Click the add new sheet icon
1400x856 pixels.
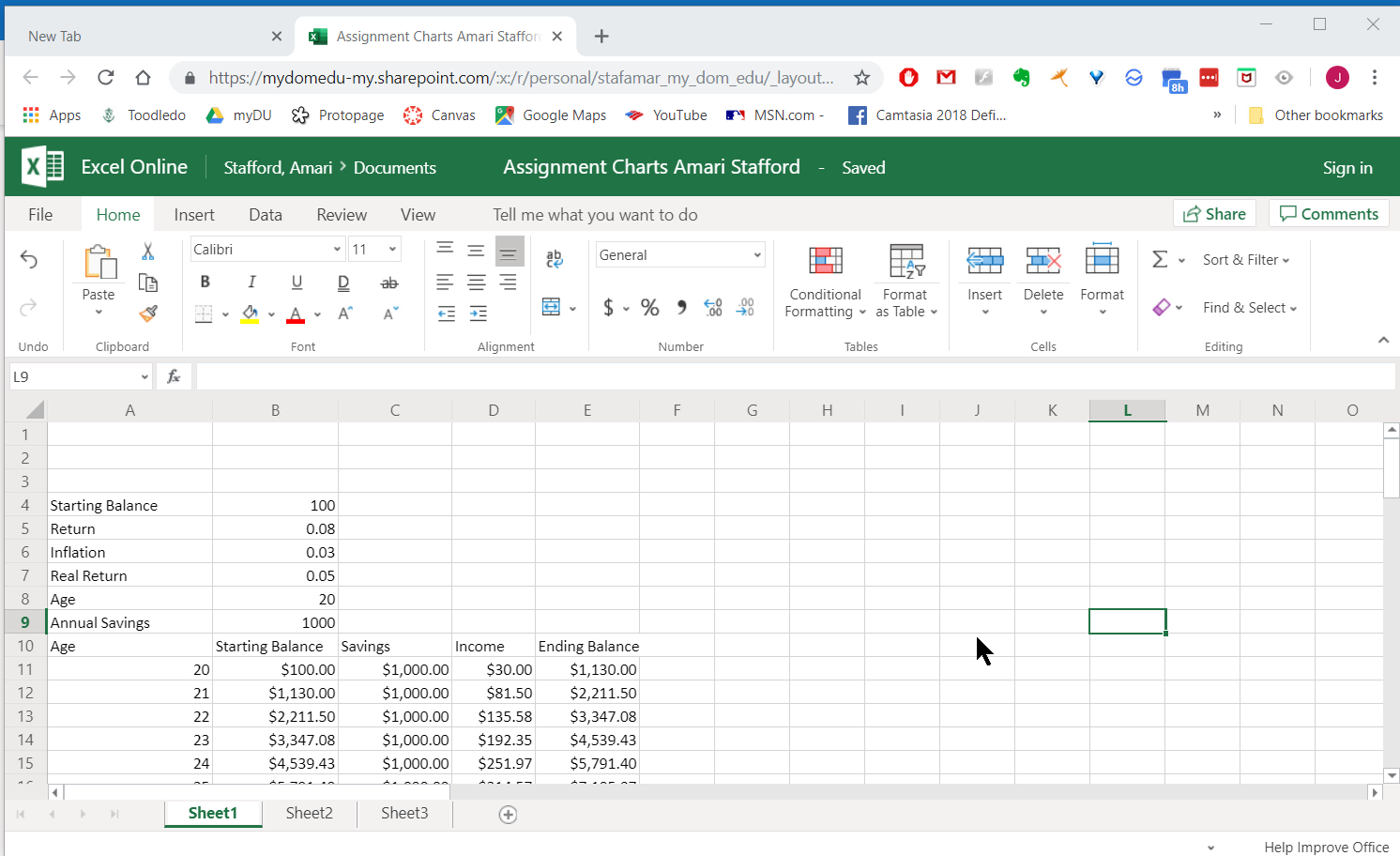(508, 815)
